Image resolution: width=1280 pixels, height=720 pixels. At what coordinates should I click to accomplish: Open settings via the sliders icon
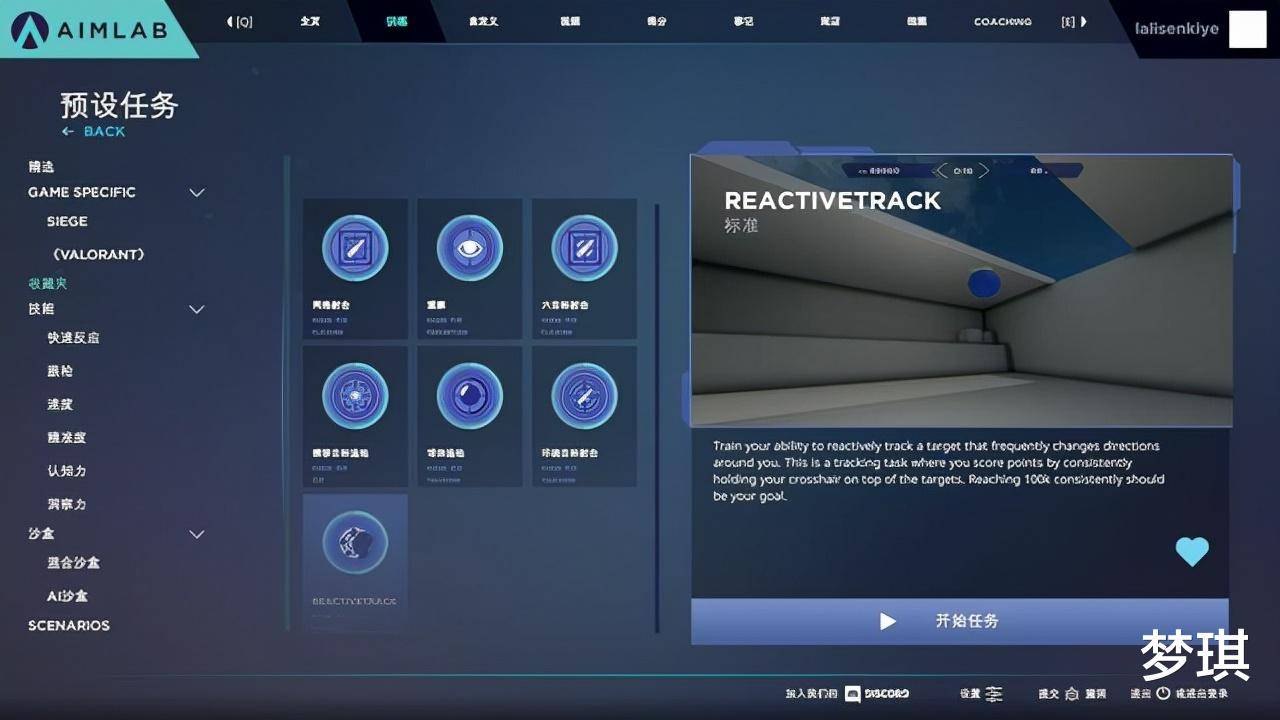(x=993, y=693)
